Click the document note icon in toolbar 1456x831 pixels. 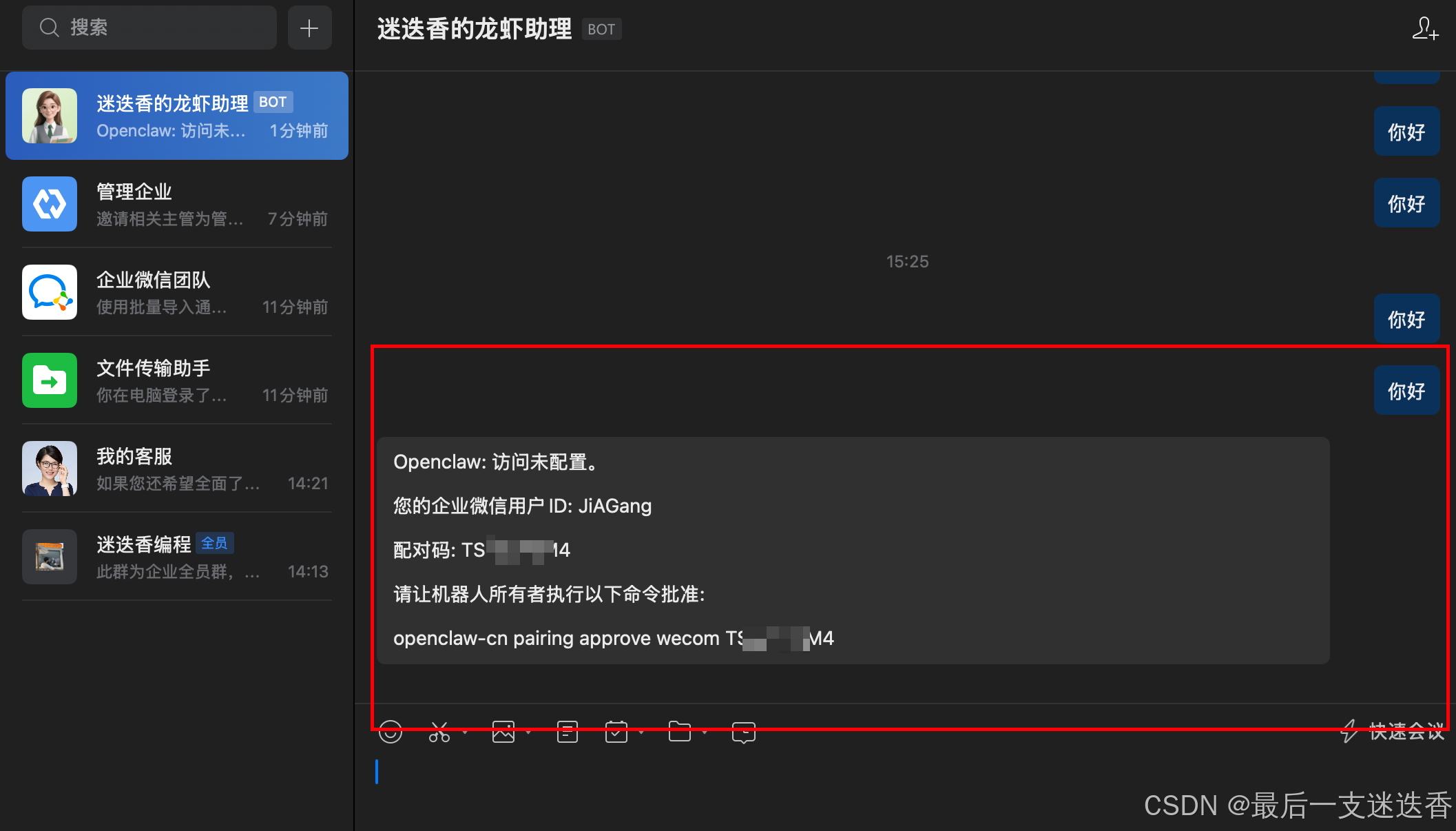(568, 732)
